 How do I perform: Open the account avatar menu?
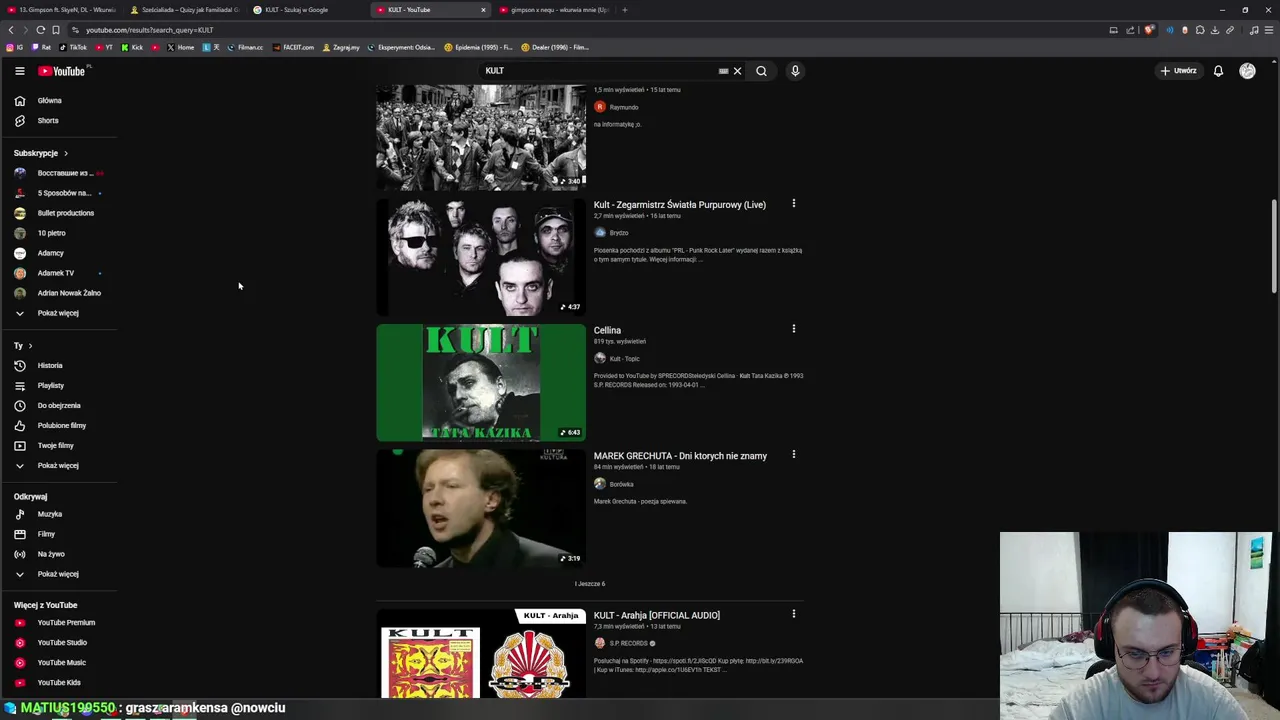1247,71
